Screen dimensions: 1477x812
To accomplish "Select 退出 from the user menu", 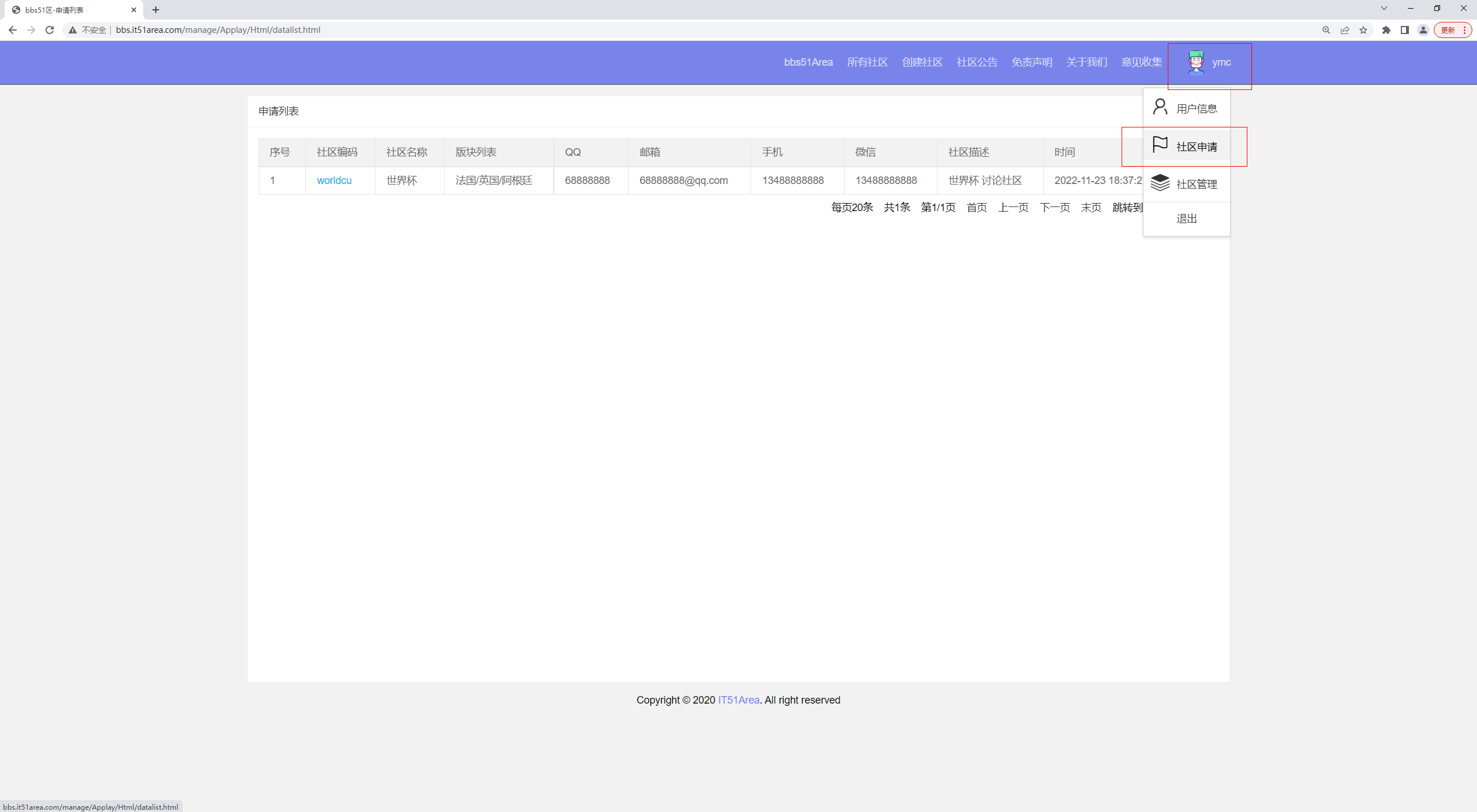I will 1186,219.
